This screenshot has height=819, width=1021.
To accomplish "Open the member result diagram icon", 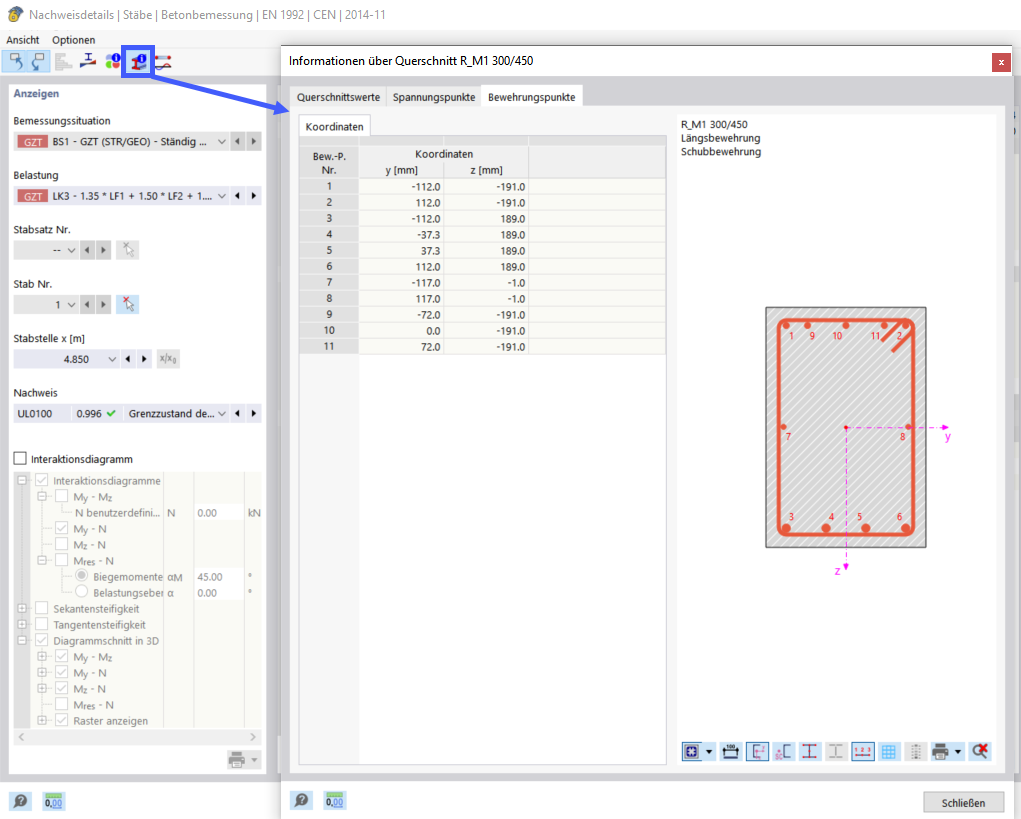I will [x=163, y=62].
